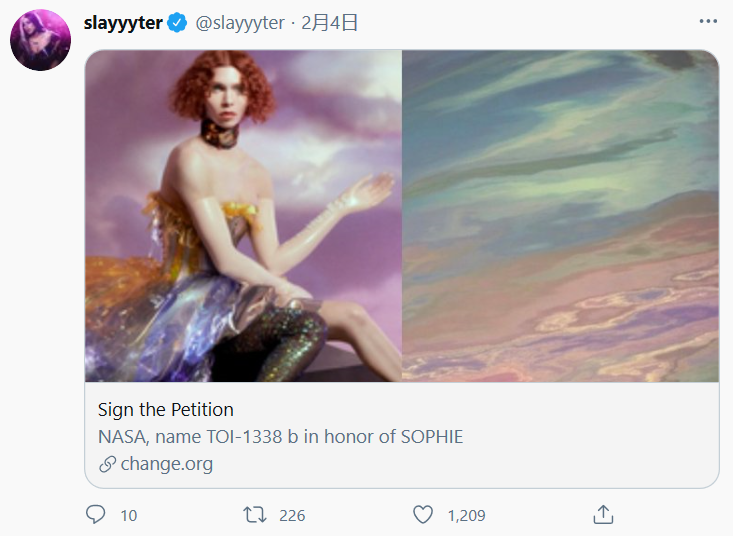733x536 pixels.
Task: Click the NASA TOI-1338 b petition description
Action: (281, 437)
